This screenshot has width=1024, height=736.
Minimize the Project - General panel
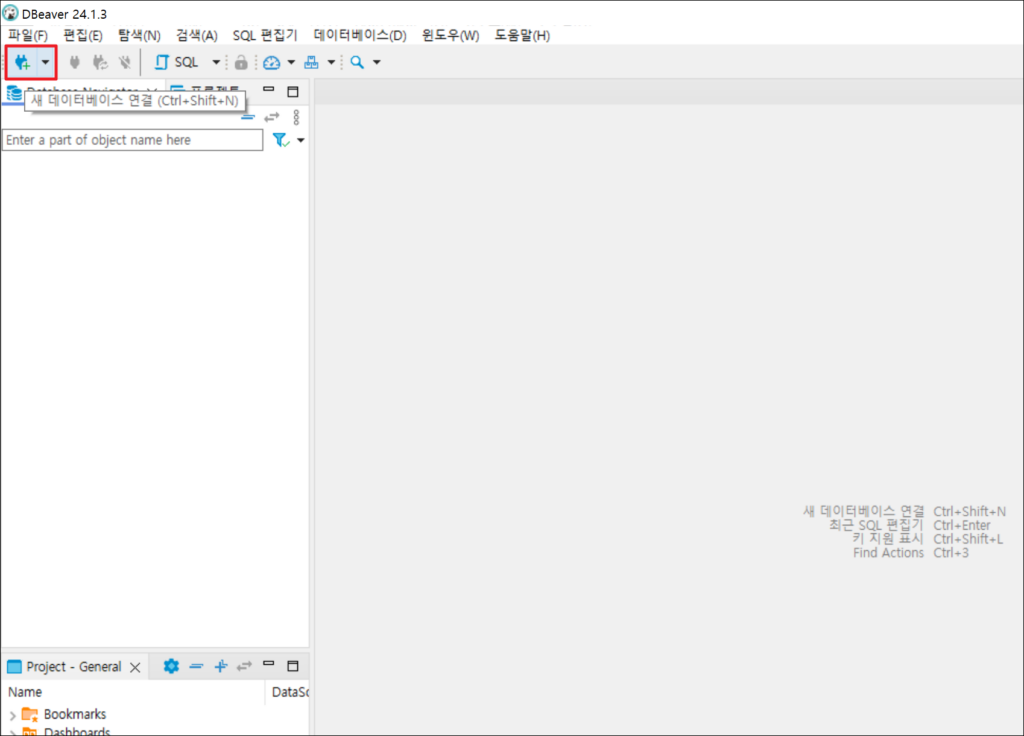tap(268, 664)
